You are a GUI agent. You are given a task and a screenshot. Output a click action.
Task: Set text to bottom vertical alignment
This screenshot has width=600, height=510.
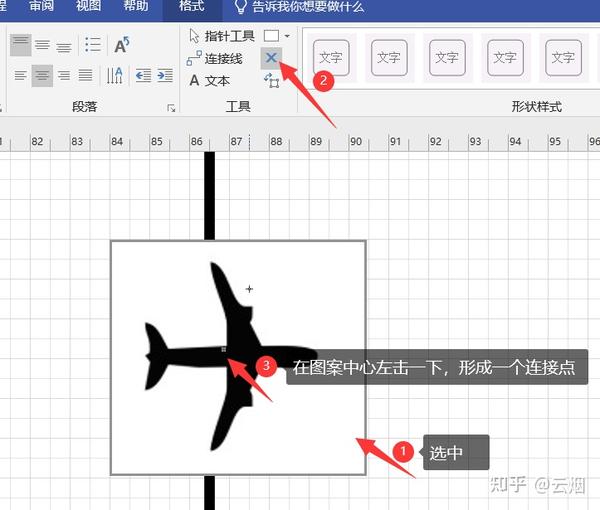click(x=64, y=47)
